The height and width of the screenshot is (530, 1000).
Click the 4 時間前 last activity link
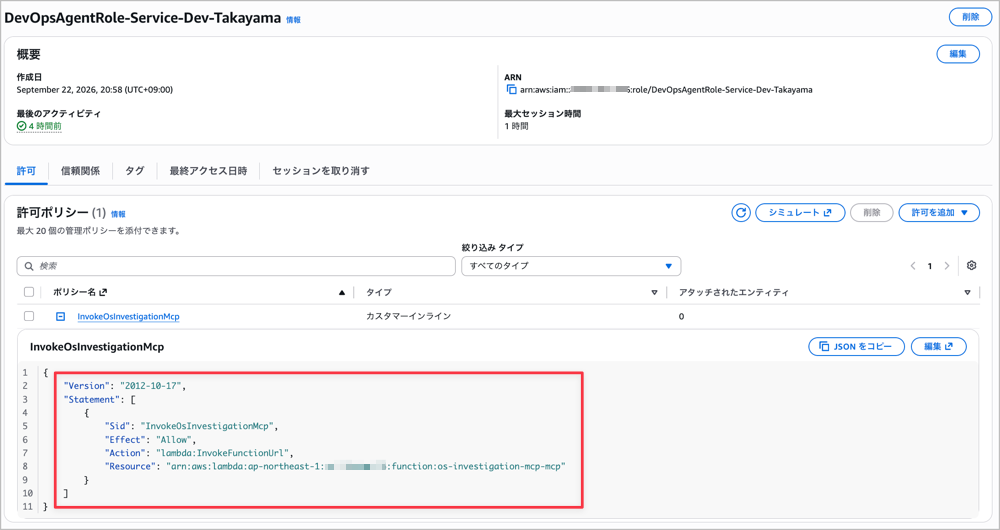40,126
